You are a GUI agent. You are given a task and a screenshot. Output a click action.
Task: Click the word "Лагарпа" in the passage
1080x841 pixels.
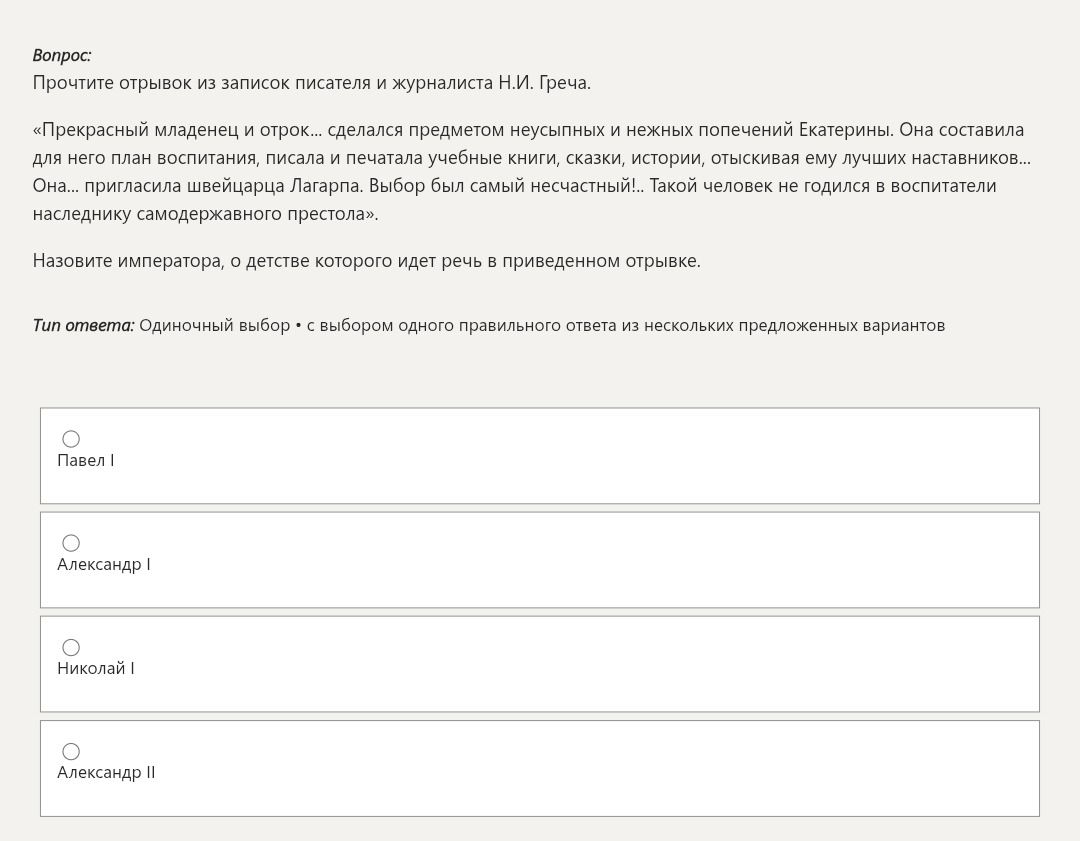click(326, 186)
